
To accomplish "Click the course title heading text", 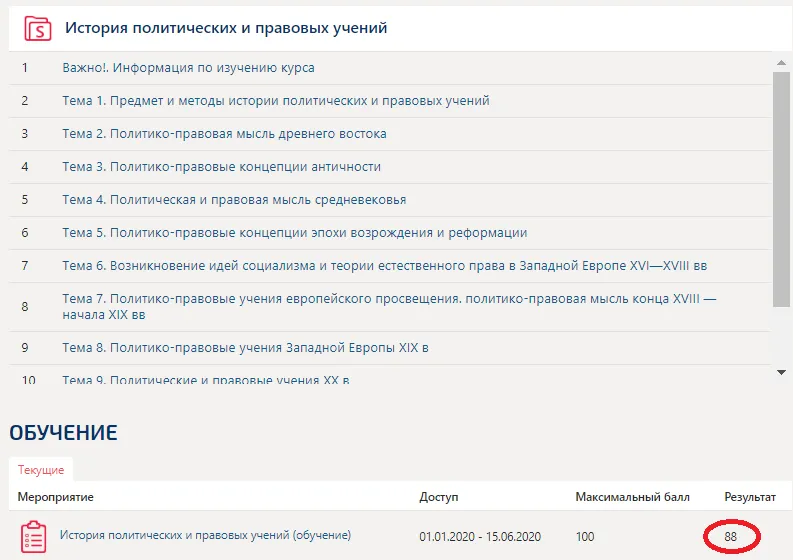I will 226,28.
